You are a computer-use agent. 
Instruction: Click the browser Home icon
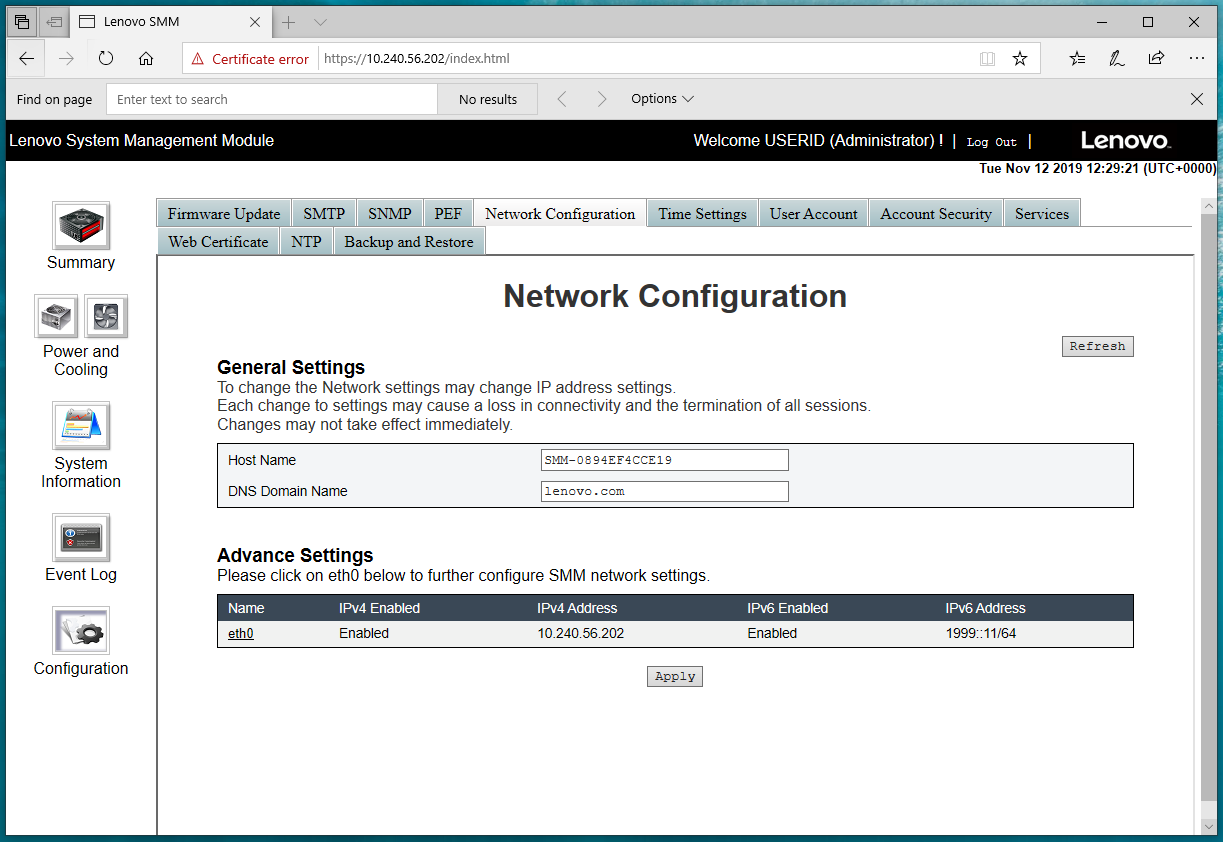pyautogui.click(x=146, y=59)
